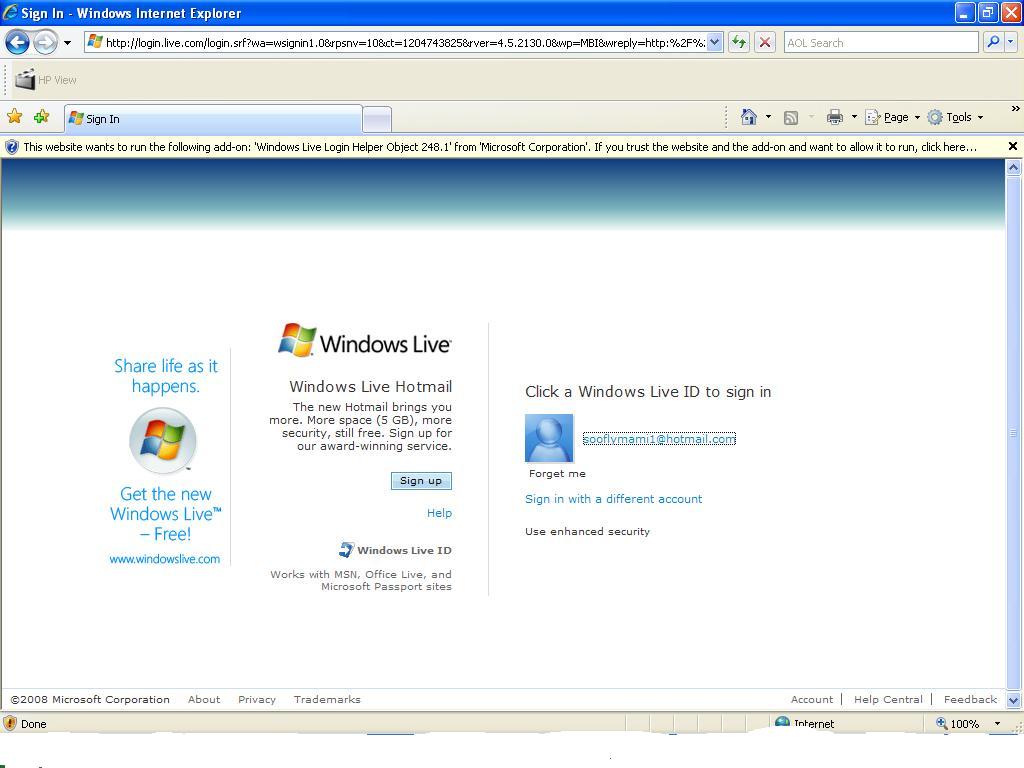
Task: Click the RSS Feeds icon
Action: [x=791, y=118]
